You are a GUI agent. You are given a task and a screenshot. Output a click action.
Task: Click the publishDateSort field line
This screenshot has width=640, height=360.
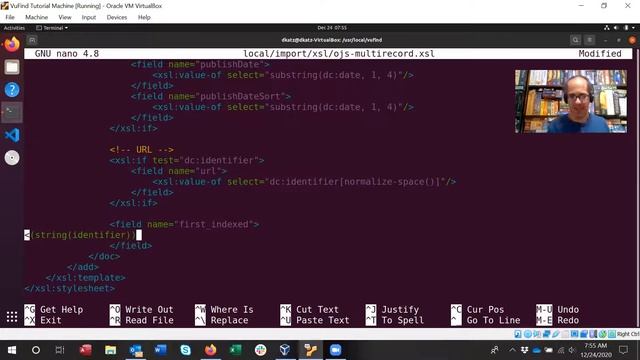click(211, 96)
